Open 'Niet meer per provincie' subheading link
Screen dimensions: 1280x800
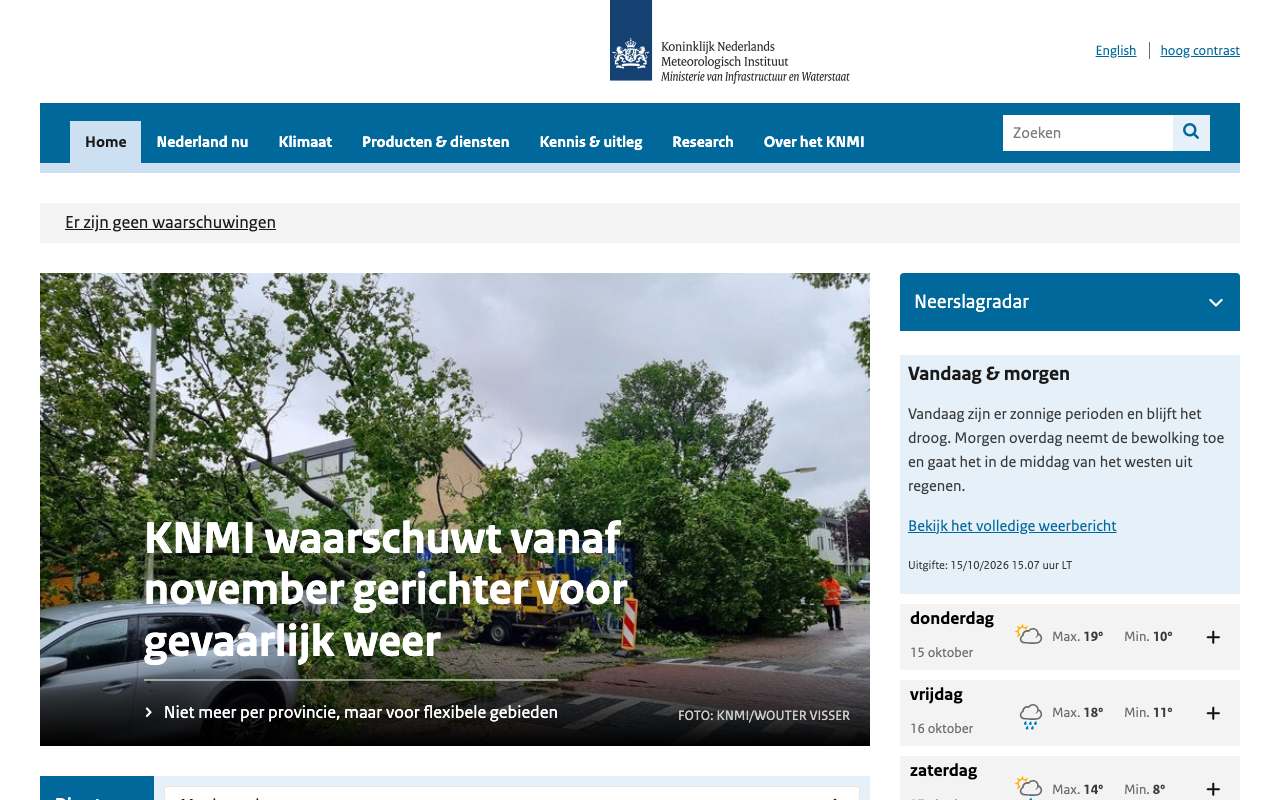[x=361, y=713]
